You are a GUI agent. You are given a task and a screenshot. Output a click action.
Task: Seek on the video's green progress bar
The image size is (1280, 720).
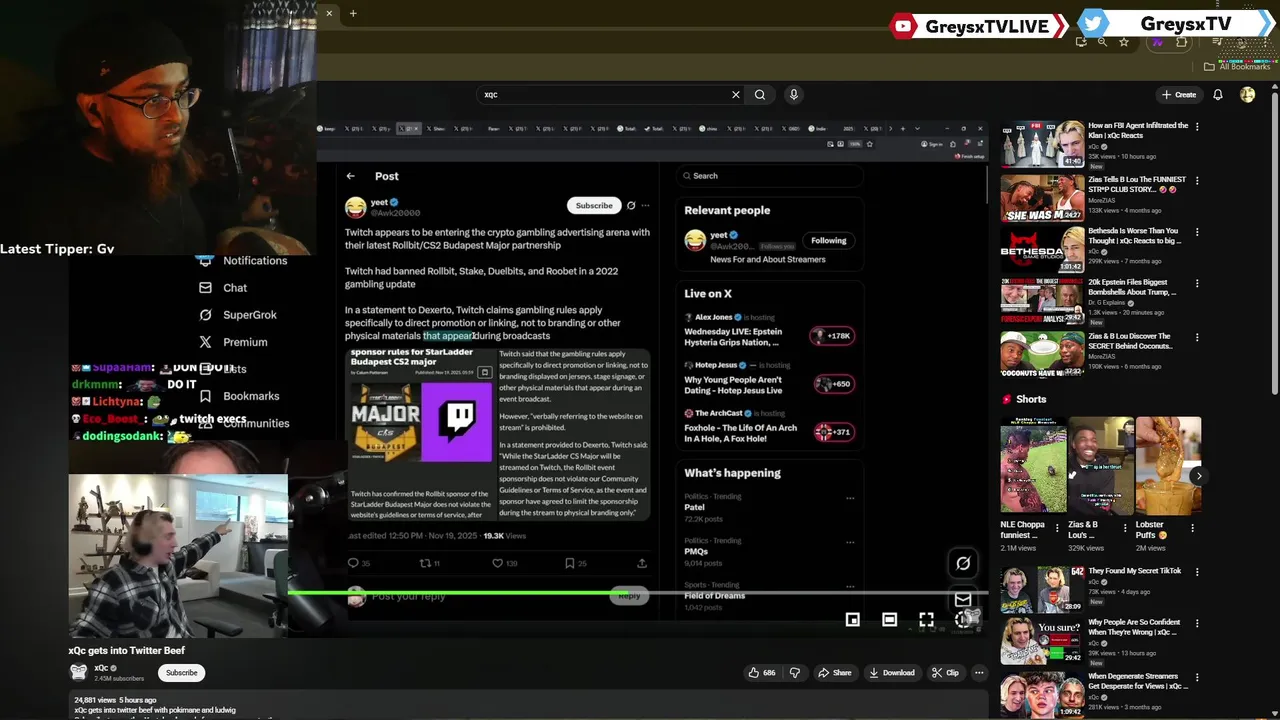click(638, 592)
